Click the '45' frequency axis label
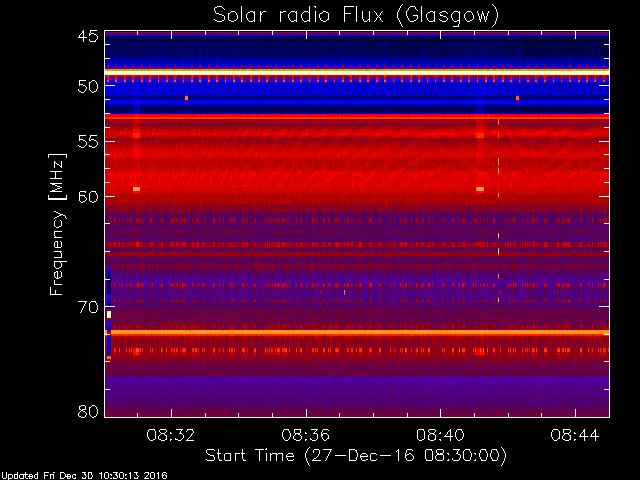 coord(88,36)
